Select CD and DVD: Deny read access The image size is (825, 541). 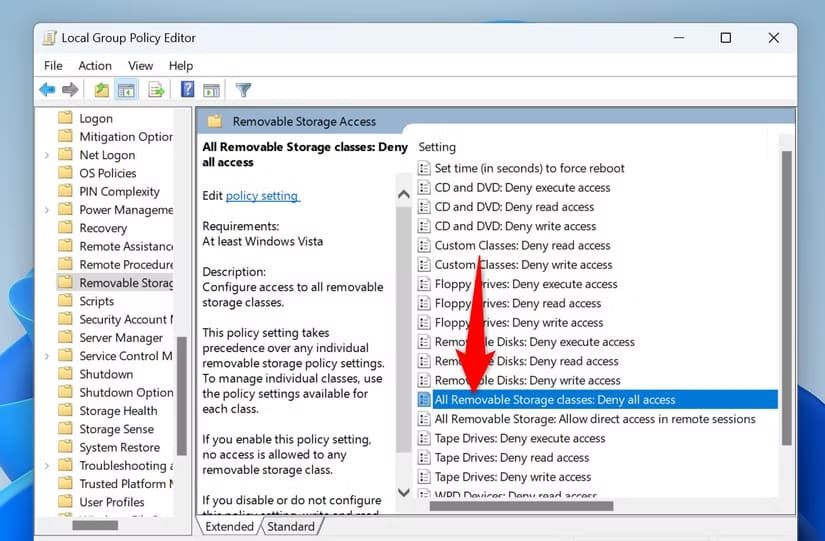(514, 207)
